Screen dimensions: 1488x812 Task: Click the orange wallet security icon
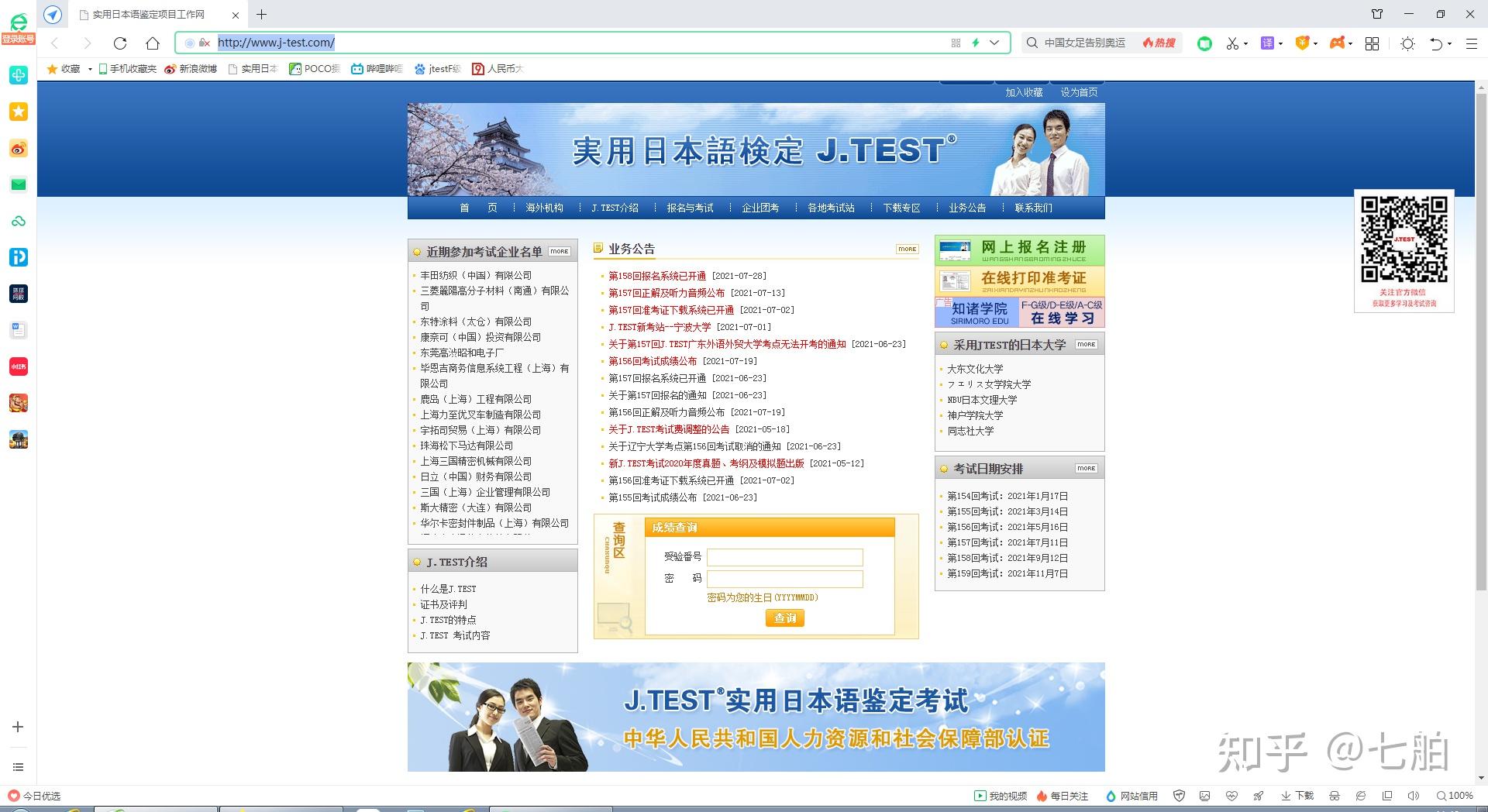click(x=1304, y=43)
